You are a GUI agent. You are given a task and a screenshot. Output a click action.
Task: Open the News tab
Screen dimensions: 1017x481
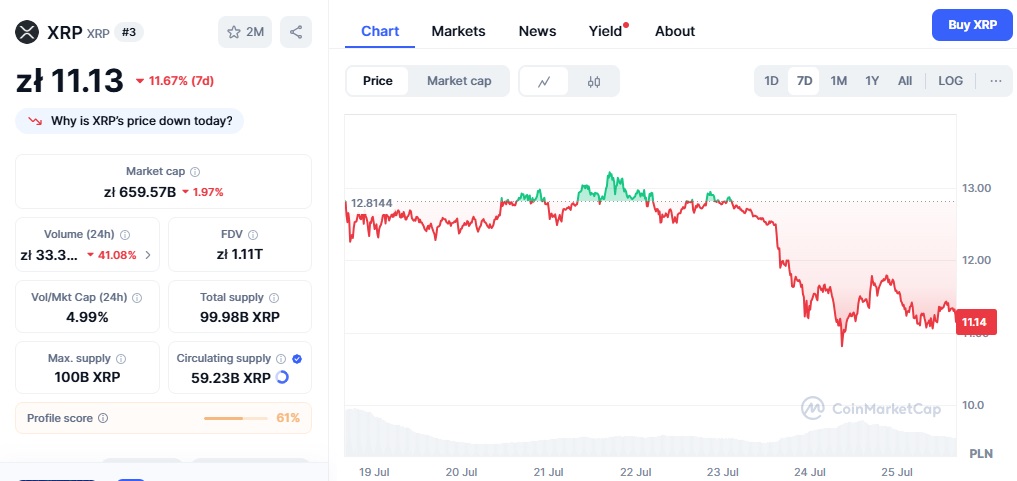pos(537,31)
